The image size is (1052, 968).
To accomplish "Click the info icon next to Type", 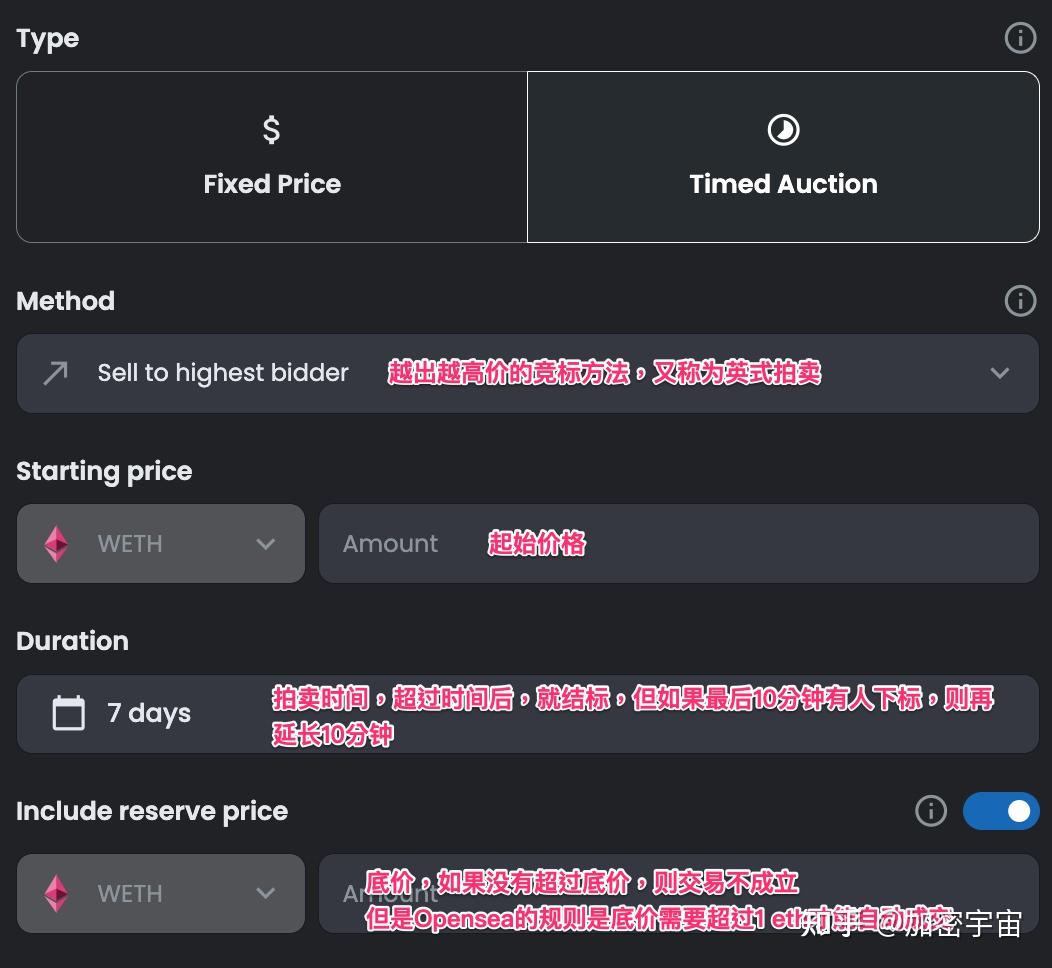I will coord(1019,39).
